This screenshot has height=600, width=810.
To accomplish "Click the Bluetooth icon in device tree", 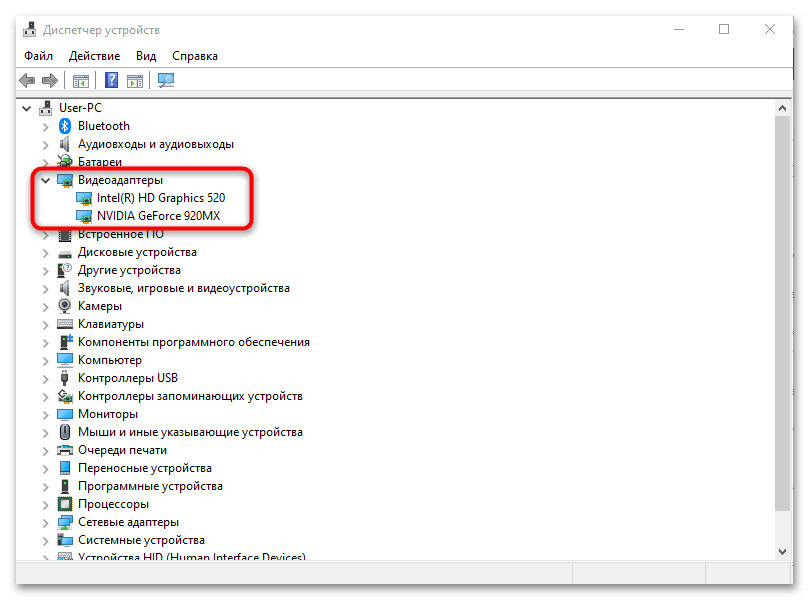I will pyautogui.click(x=65, y=126).
